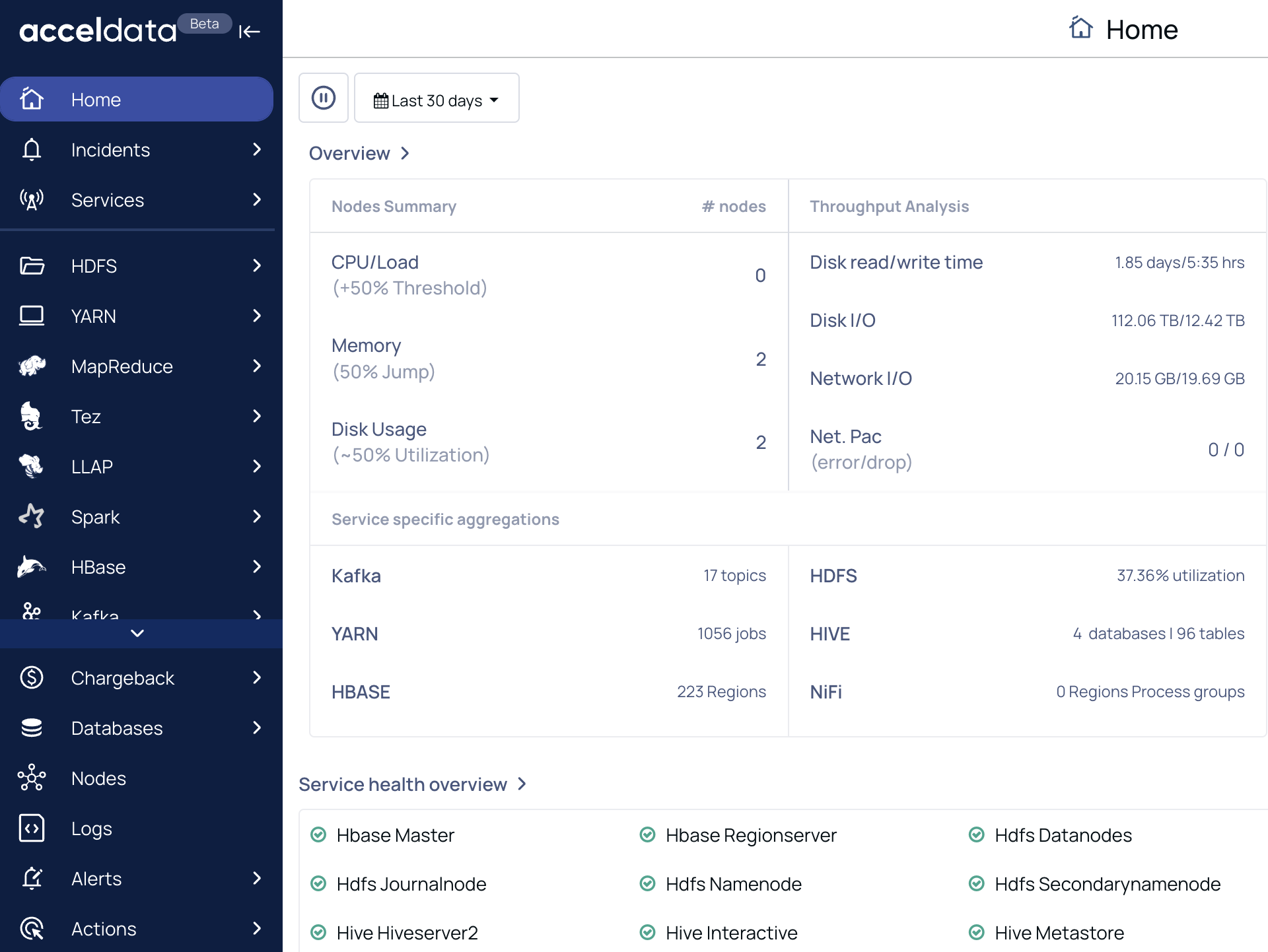Click the HIVE aggregation link
The image size is (1268, 952).
[830, 634]
